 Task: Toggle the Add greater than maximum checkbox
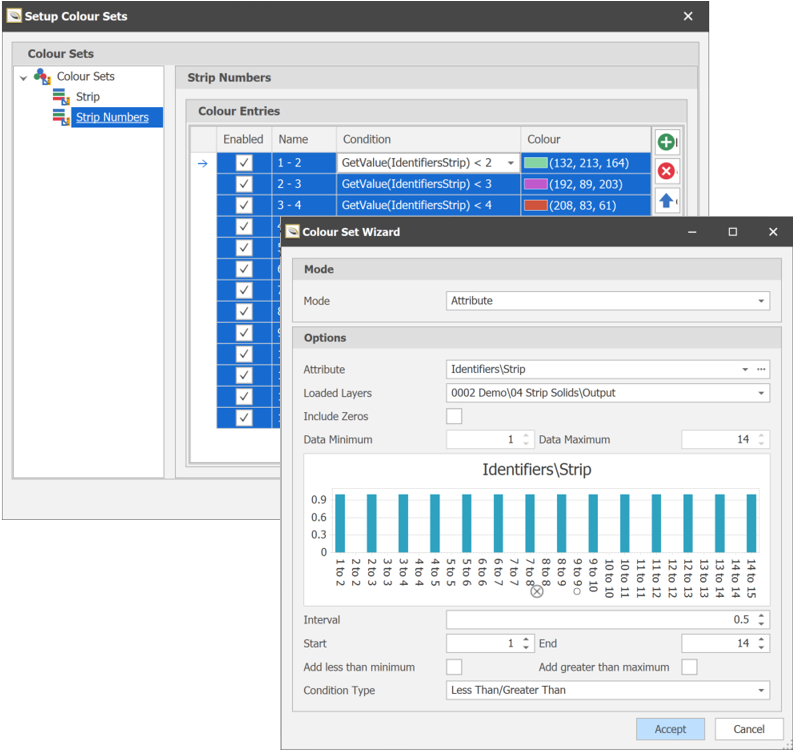click(x=689, y=667)
